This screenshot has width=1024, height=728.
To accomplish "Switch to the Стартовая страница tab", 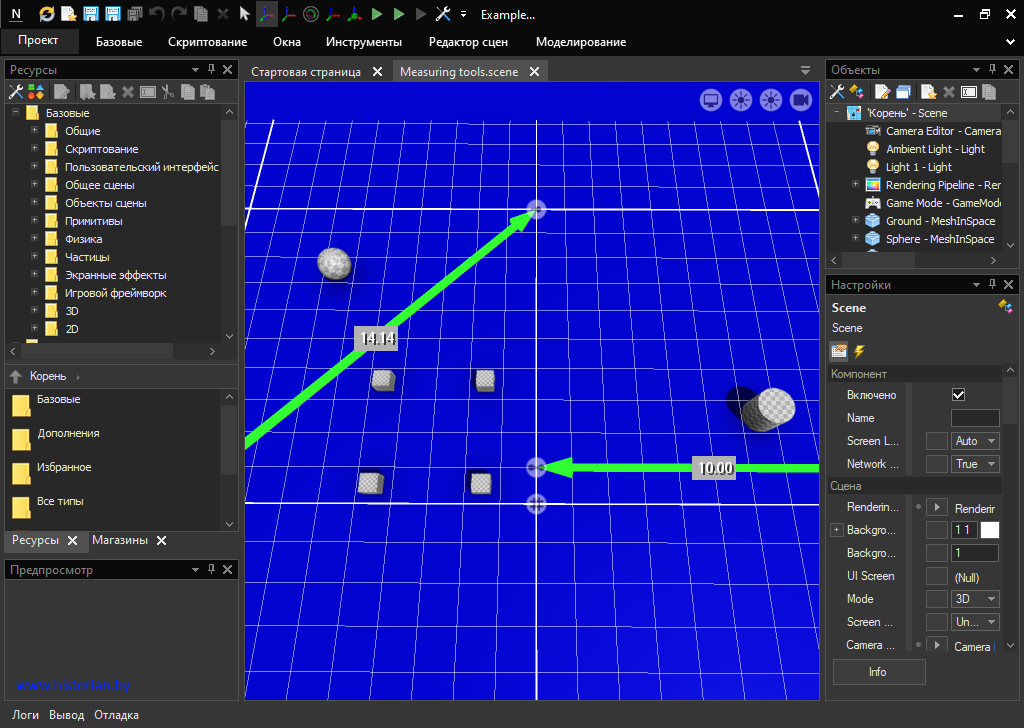I will click(305, 72).
